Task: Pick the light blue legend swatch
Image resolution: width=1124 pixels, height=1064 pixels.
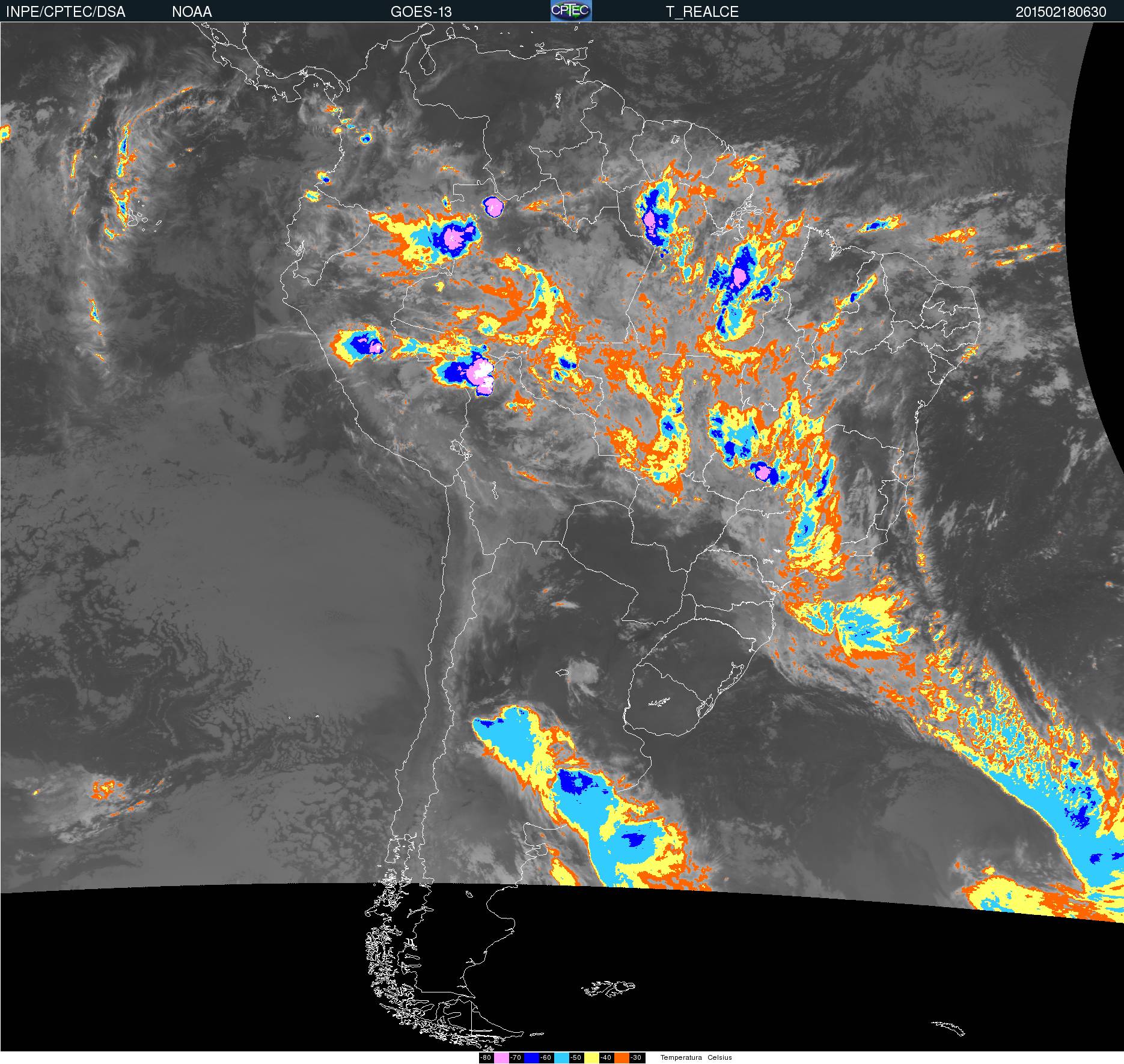Action: pyautogui.click(x=561, y=1058)
